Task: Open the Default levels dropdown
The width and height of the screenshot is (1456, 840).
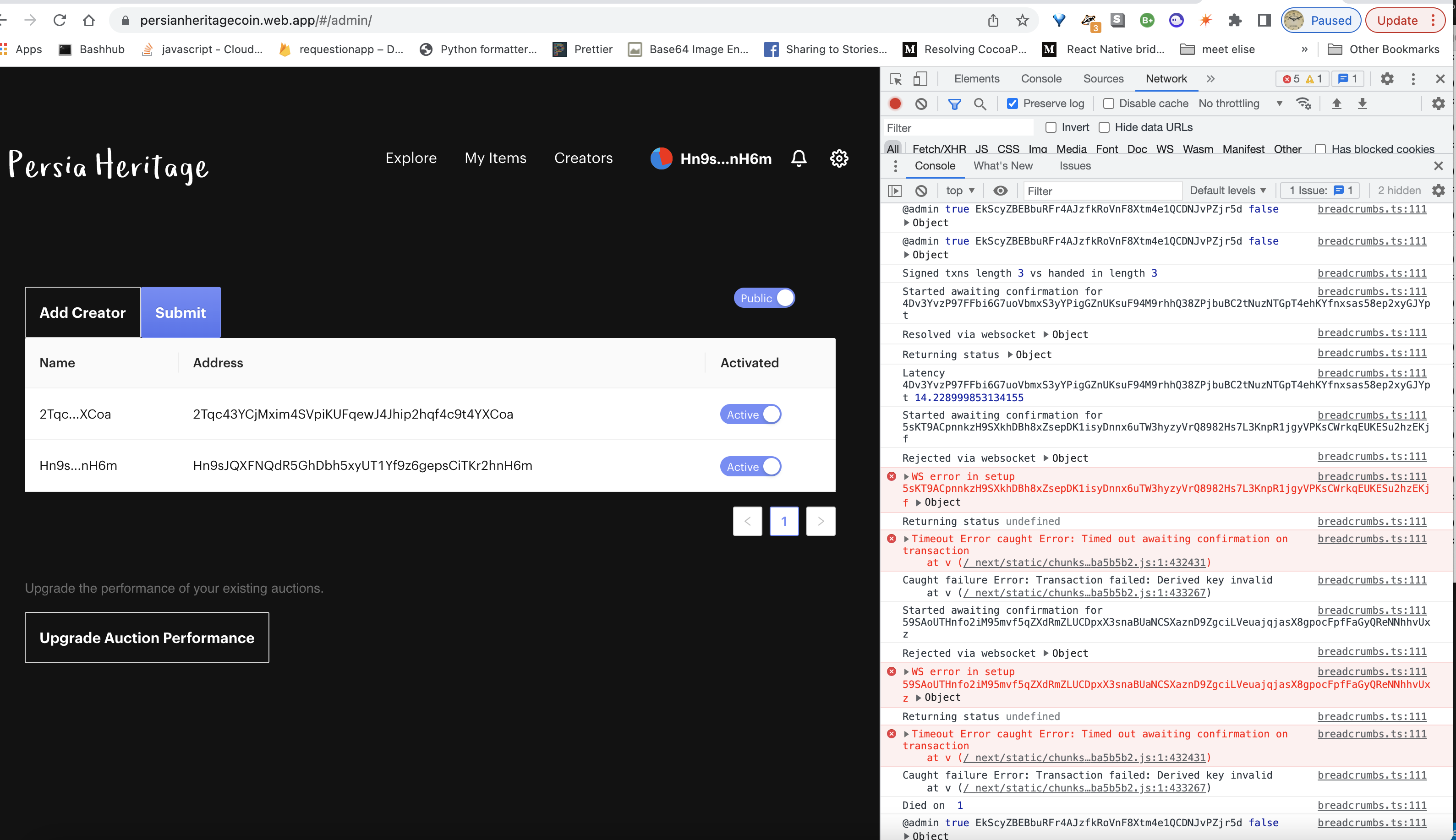Action: (1228, 191)
